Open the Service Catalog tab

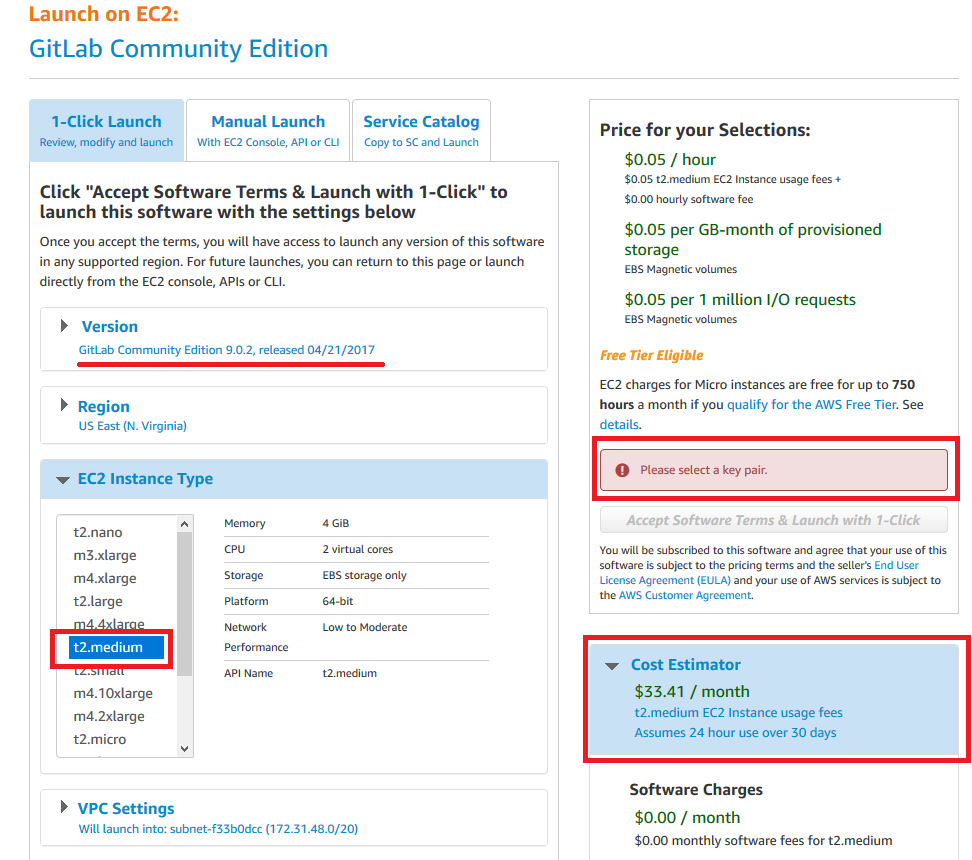(421, 130)
